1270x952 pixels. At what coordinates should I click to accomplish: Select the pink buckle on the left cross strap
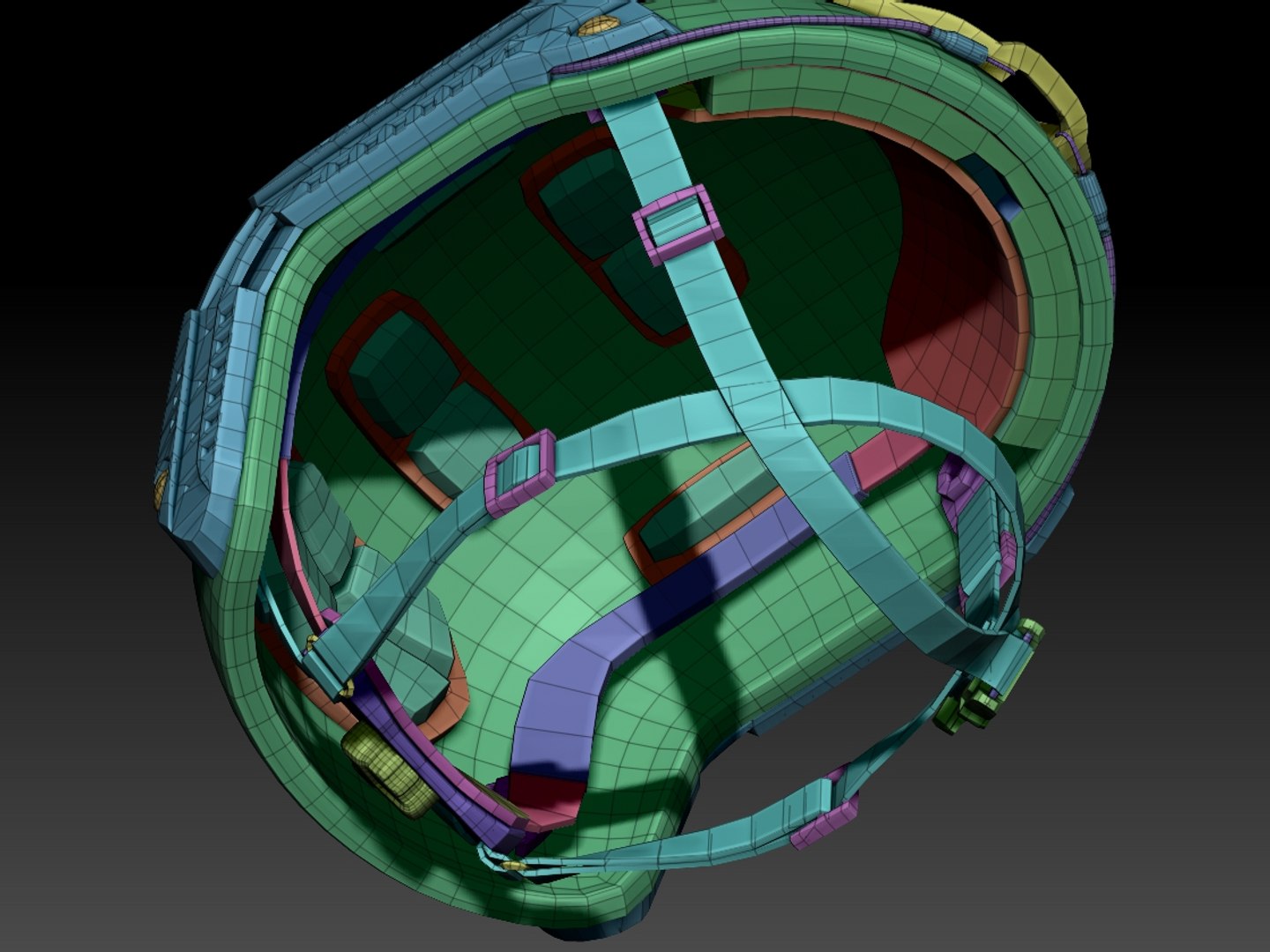520,473
